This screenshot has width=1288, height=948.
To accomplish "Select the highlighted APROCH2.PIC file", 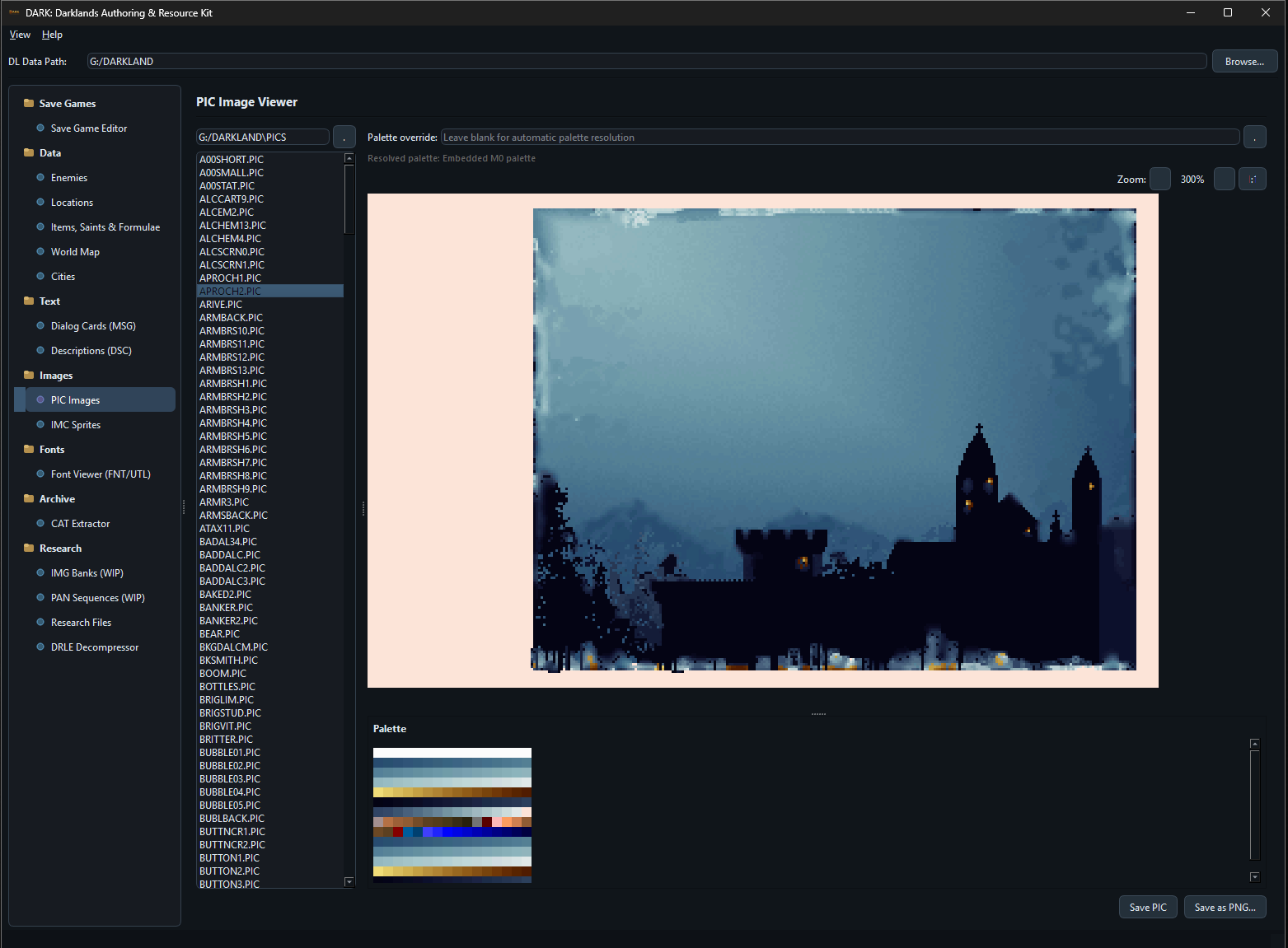I will tap(270, 292).
